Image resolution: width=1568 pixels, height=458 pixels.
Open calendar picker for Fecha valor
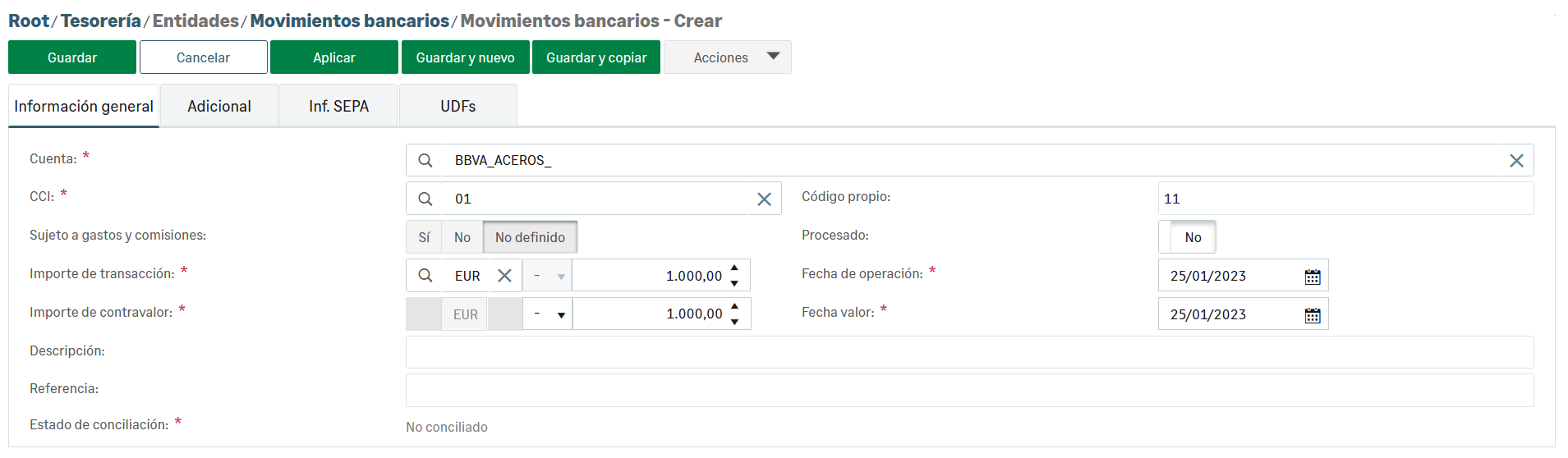pos(1312,315)
